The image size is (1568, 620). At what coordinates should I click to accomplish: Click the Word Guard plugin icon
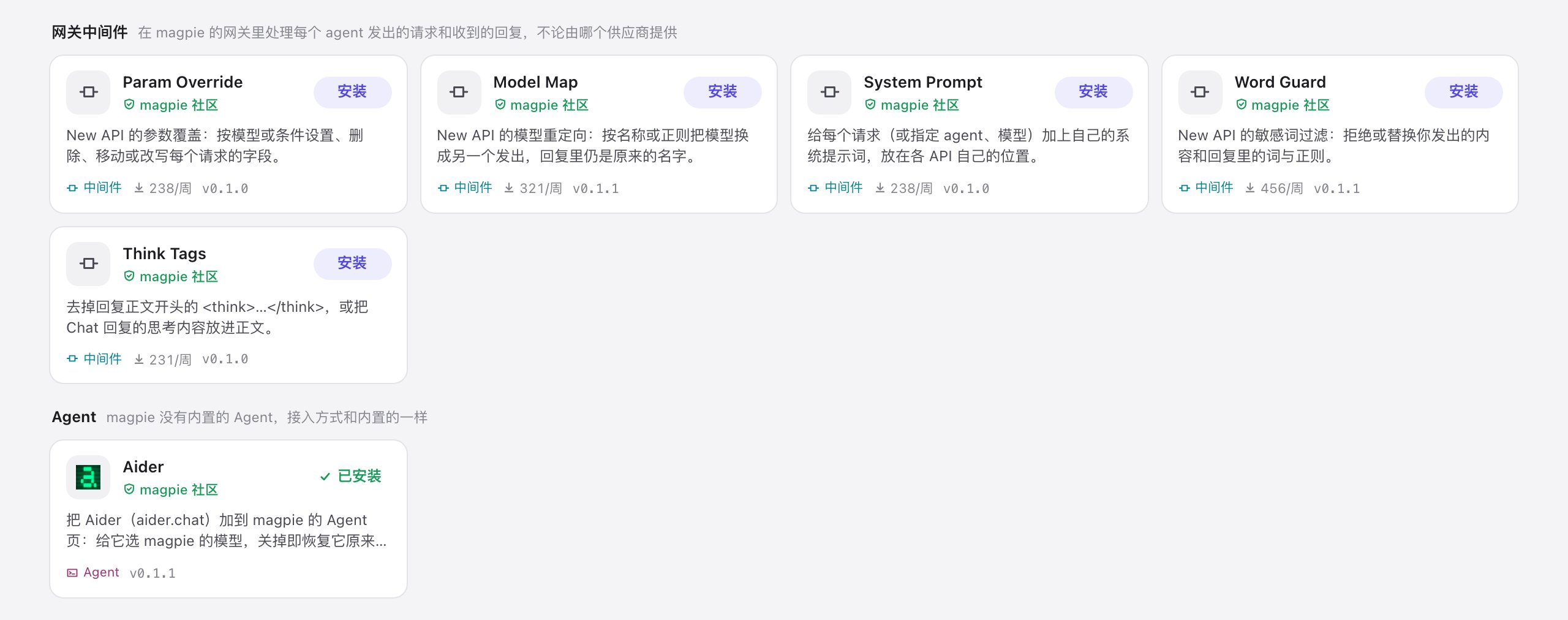click(x=1200, y=92)
